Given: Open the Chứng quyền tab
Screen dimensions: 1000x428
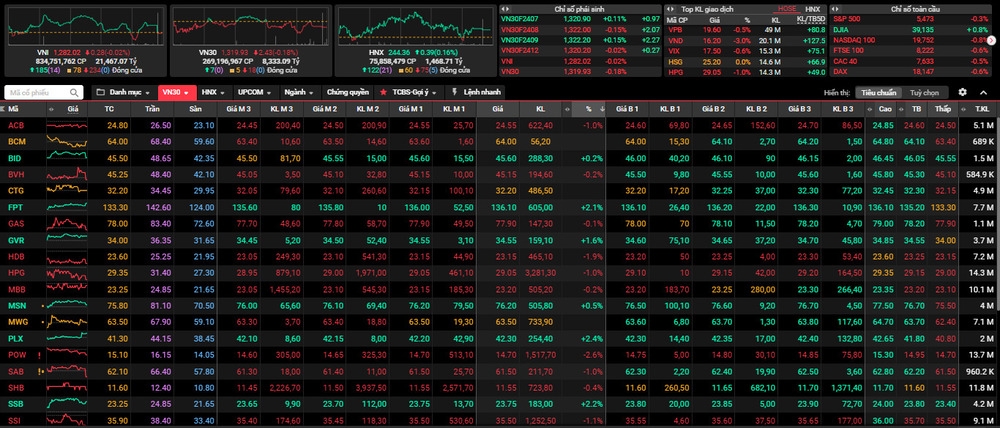Looking at the screenshot, I should [346, 92].
